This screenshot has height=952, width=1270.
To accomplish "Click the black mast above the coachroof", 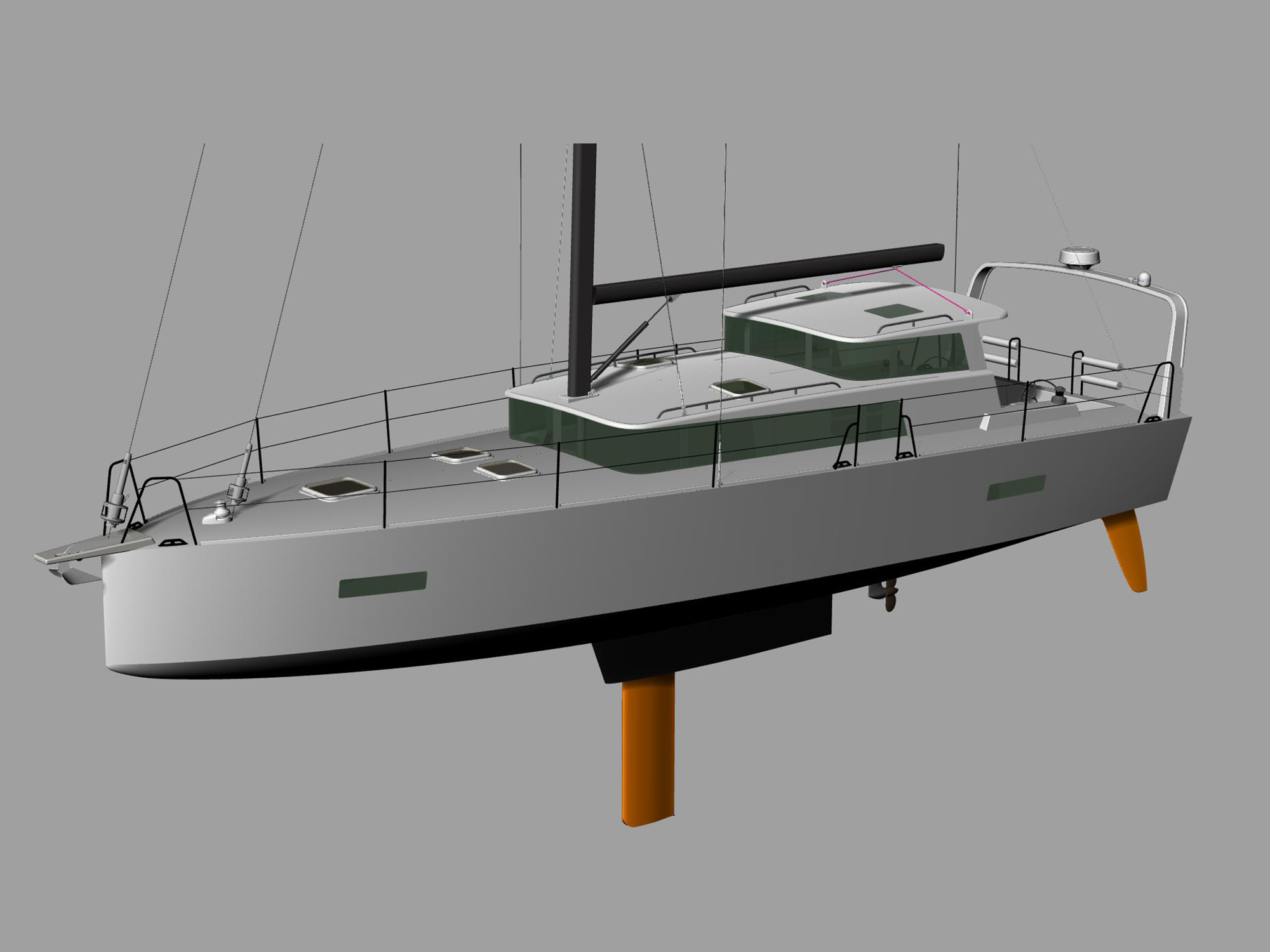I will click(583, 270).
